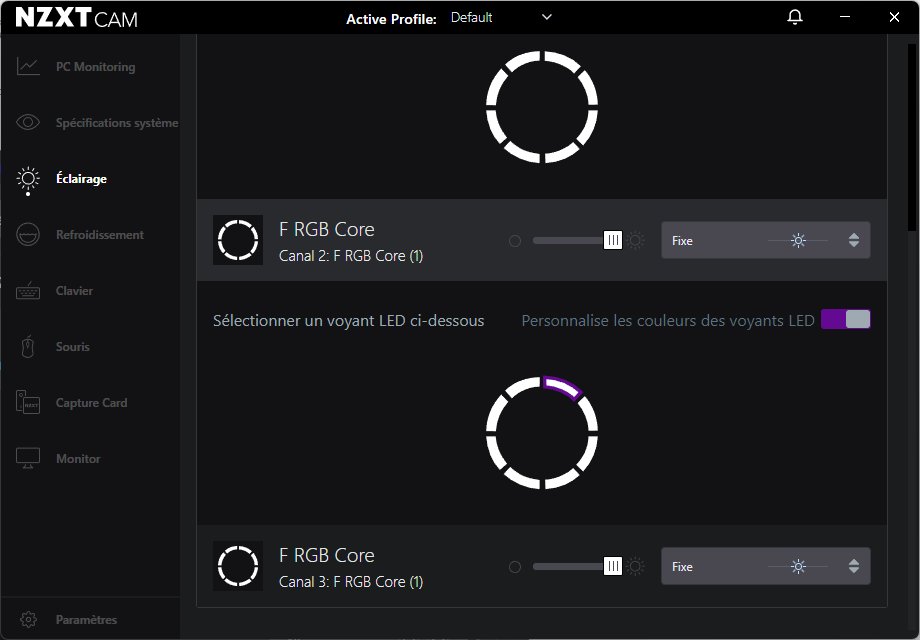Open the Monitor section icon
The image size is (920, 640).
(27, 458)
